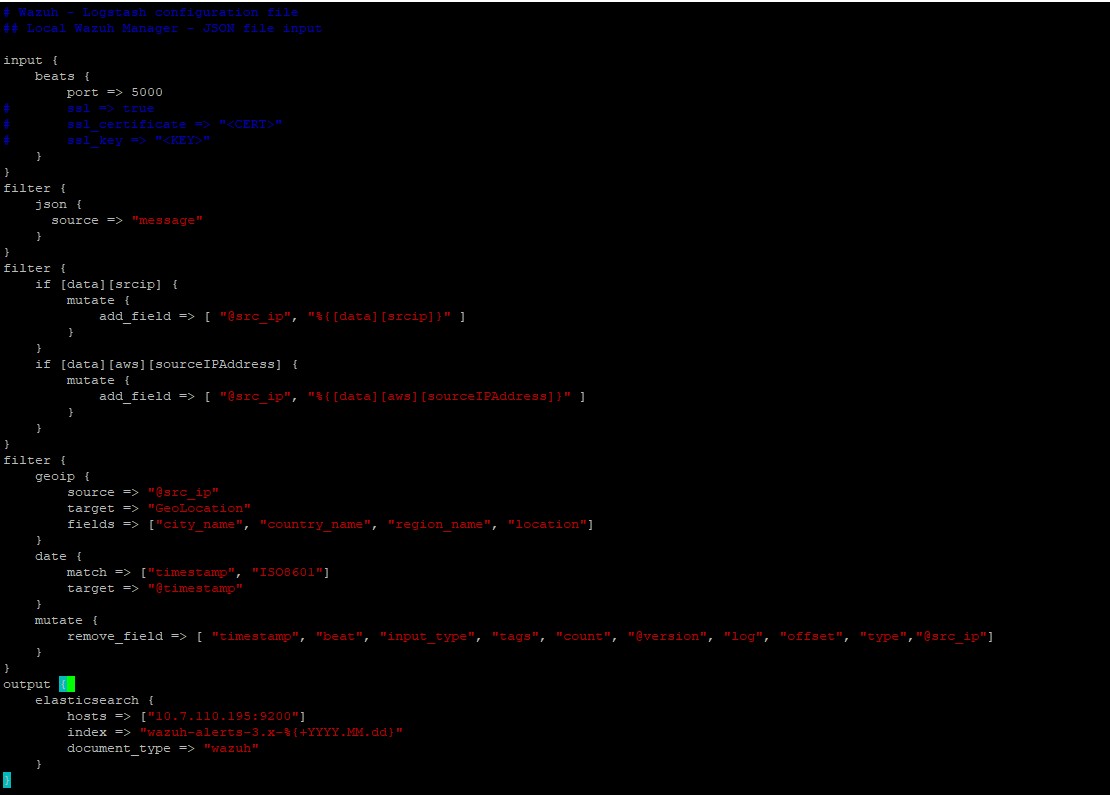Click 'document_type' keyword
The image size is (1110, 795).
click(x=119, y=748)
